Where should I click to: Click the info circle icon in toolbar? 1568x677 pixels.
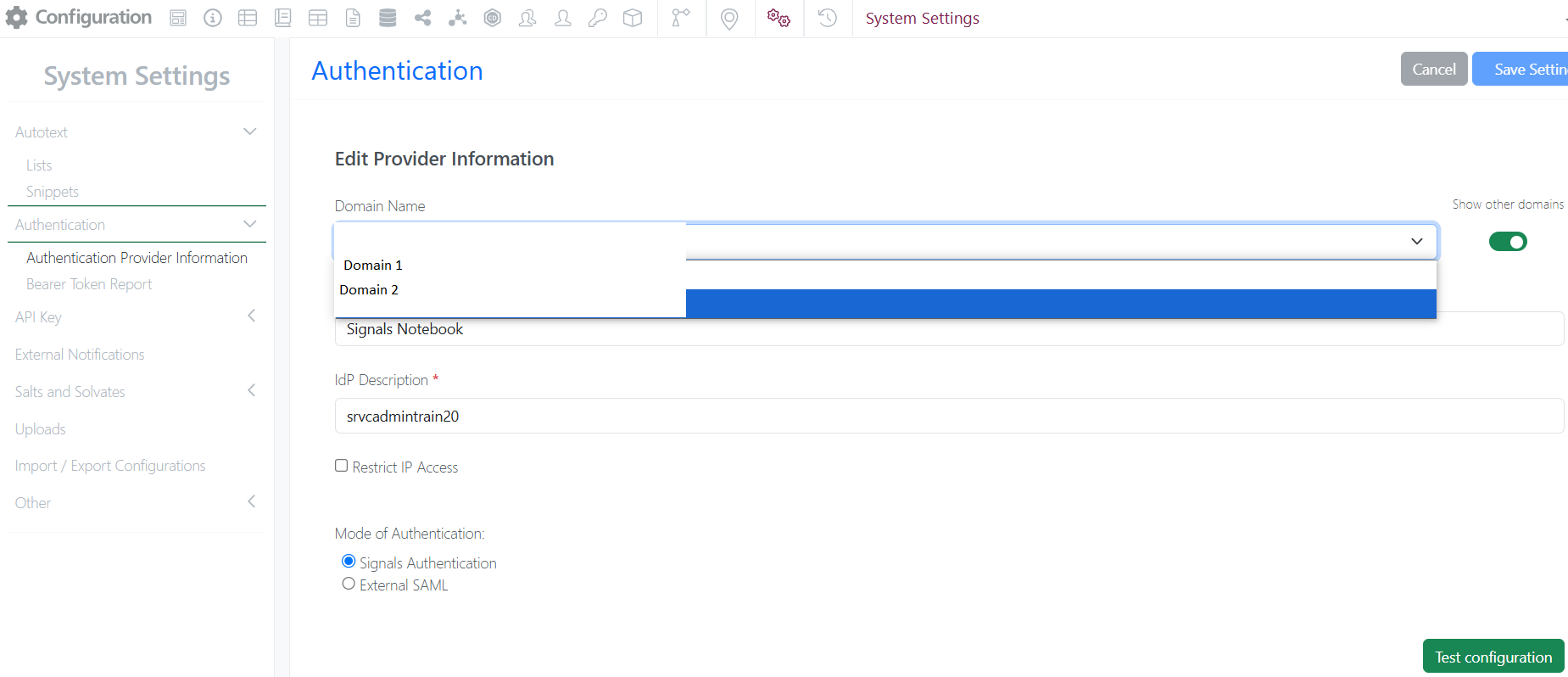tap(213, 18)
